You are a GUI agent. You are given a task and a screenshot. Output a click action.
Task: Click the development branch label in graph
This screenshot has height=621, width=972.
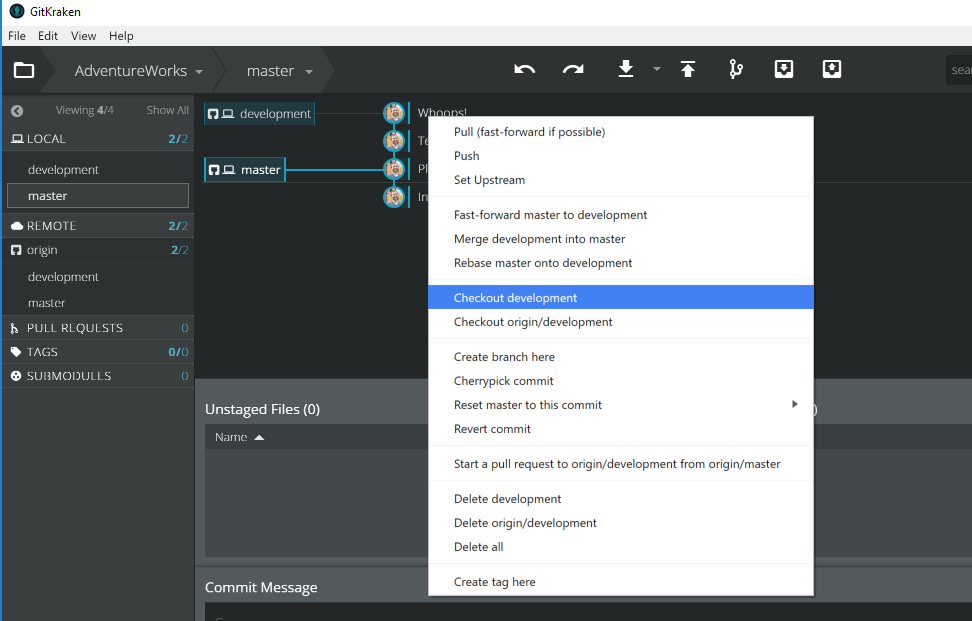[259, 114]
